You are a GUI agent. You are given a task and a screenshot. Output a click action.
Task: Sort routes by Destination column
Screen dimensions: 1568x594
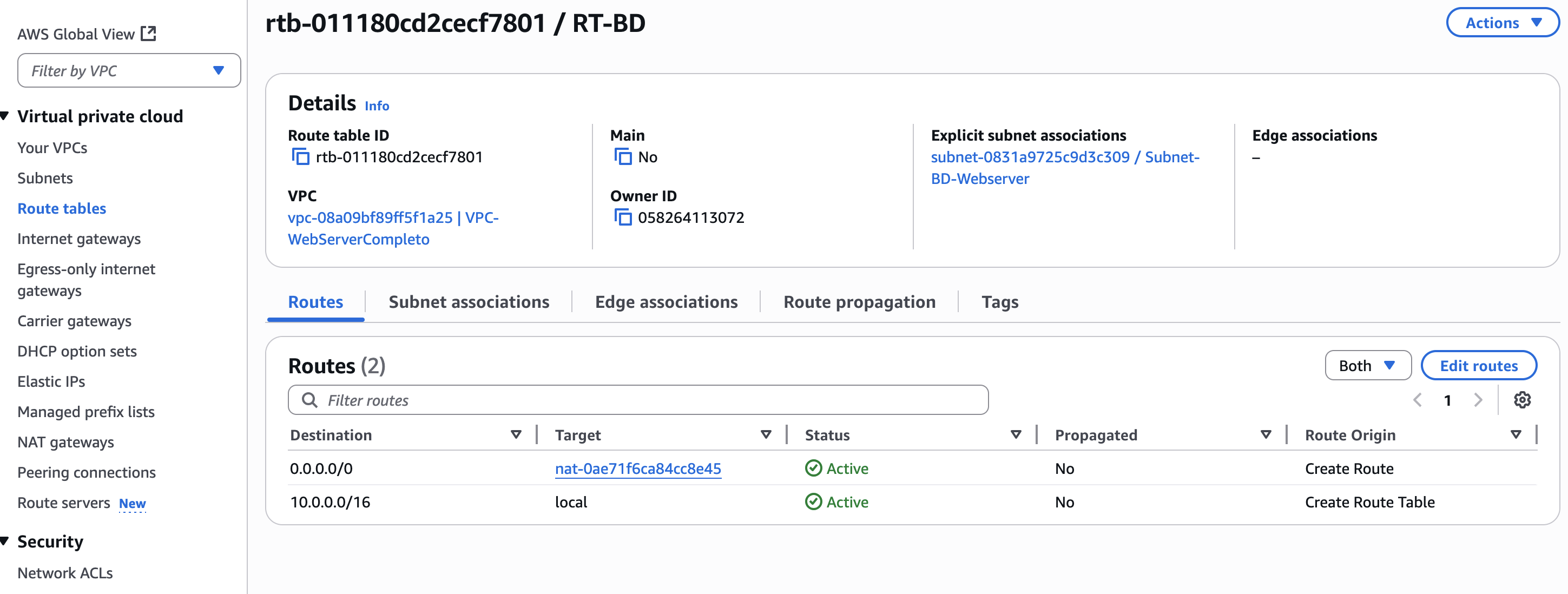tap(516, 434)
